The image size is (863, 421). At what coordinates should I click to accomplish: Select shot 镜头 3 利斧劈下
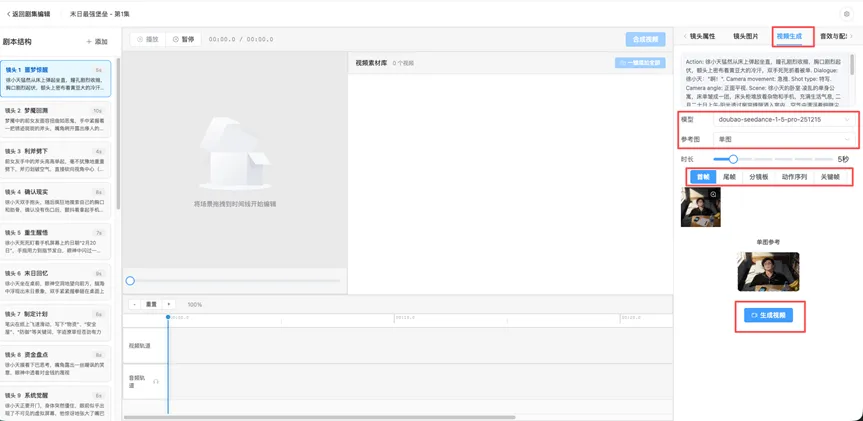pyautogui.click(x=56, y=160)
